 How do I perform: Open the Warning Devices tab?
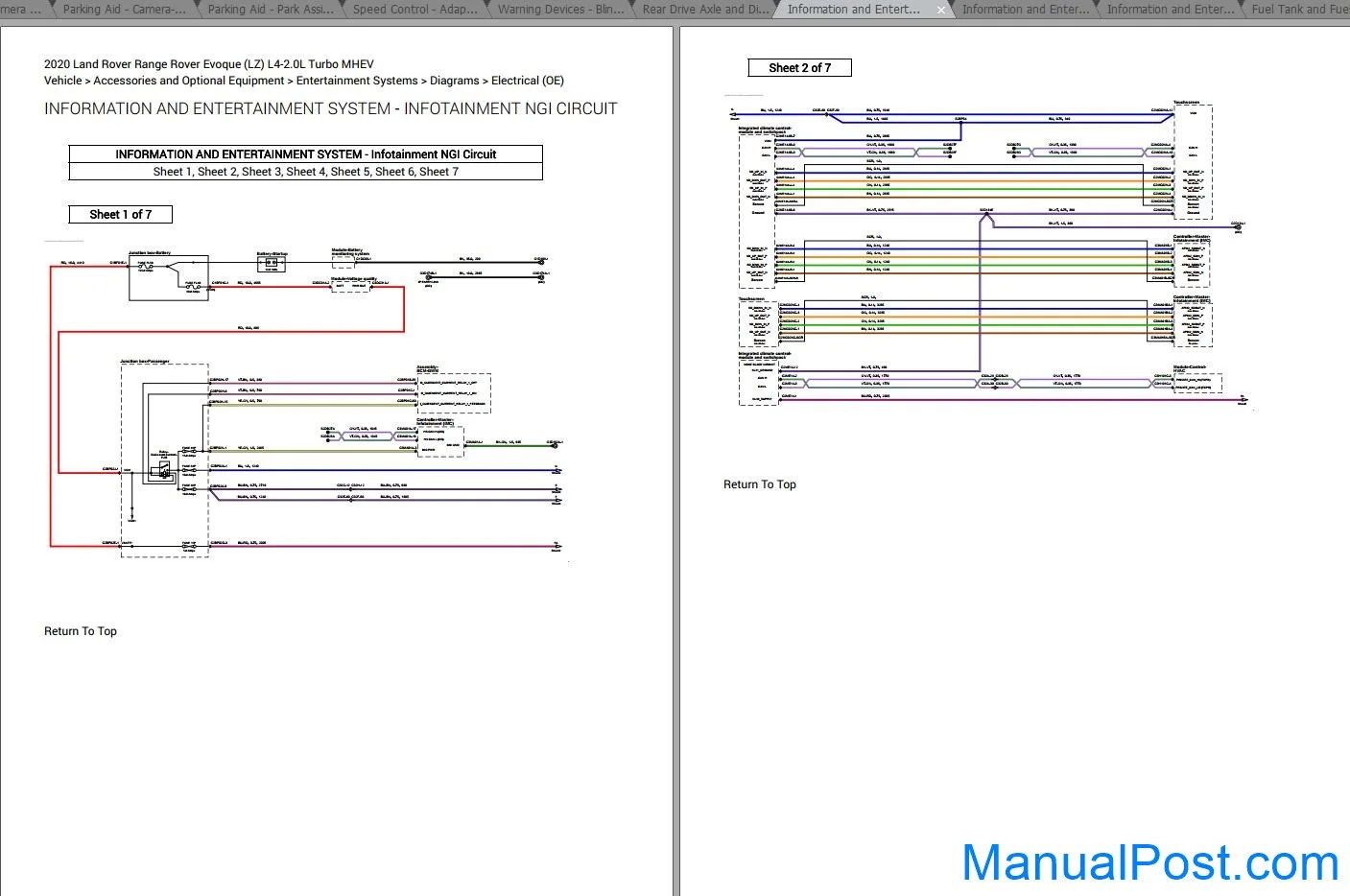point(558,10)
